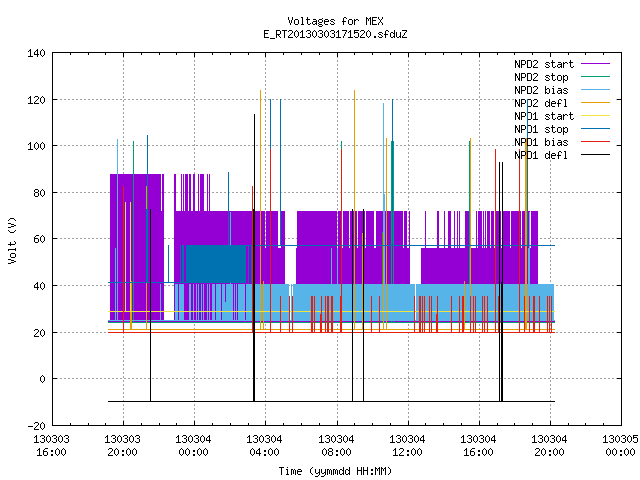Select the NPD1 stop legend label
This screenshot has width=640, height=480.
pyautogui.click(x=541, y=129)
